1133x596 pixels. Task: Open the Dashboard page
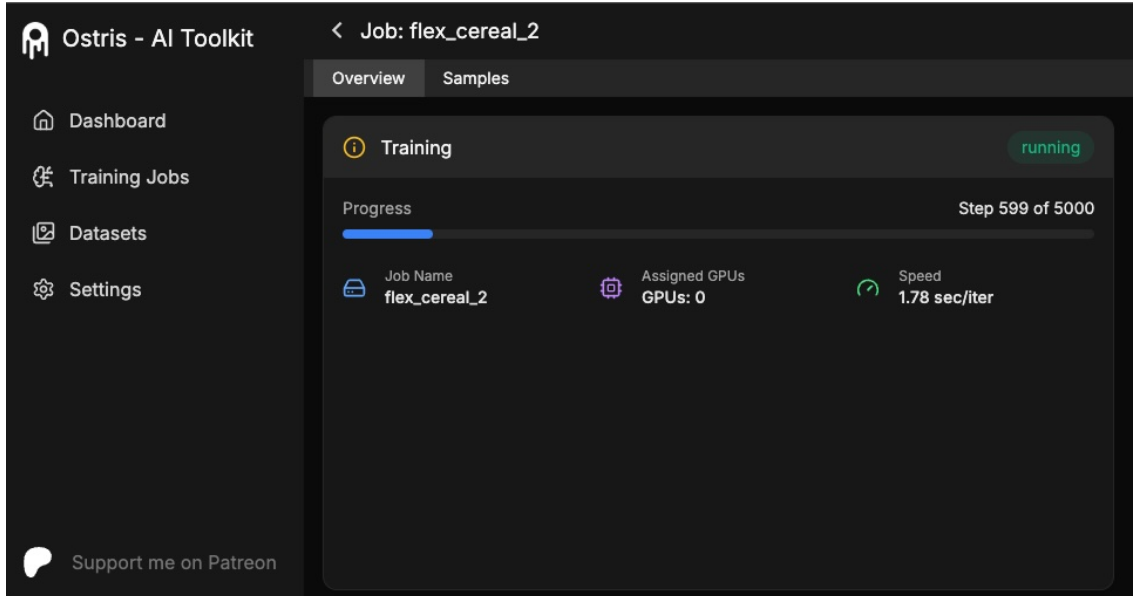117,122
